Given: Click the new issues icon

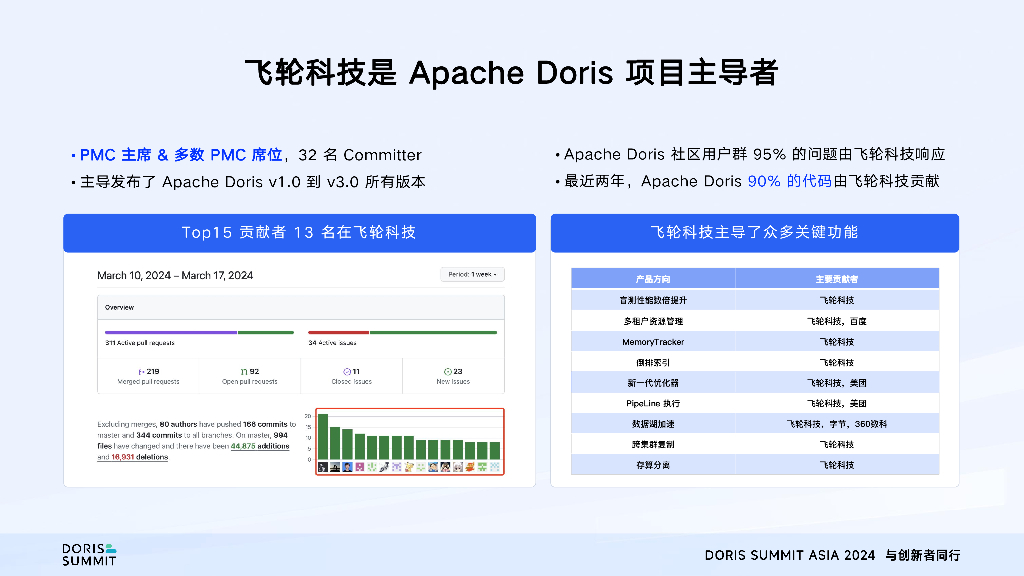Looking at the screenshot, I should click(x=446, y=371).
